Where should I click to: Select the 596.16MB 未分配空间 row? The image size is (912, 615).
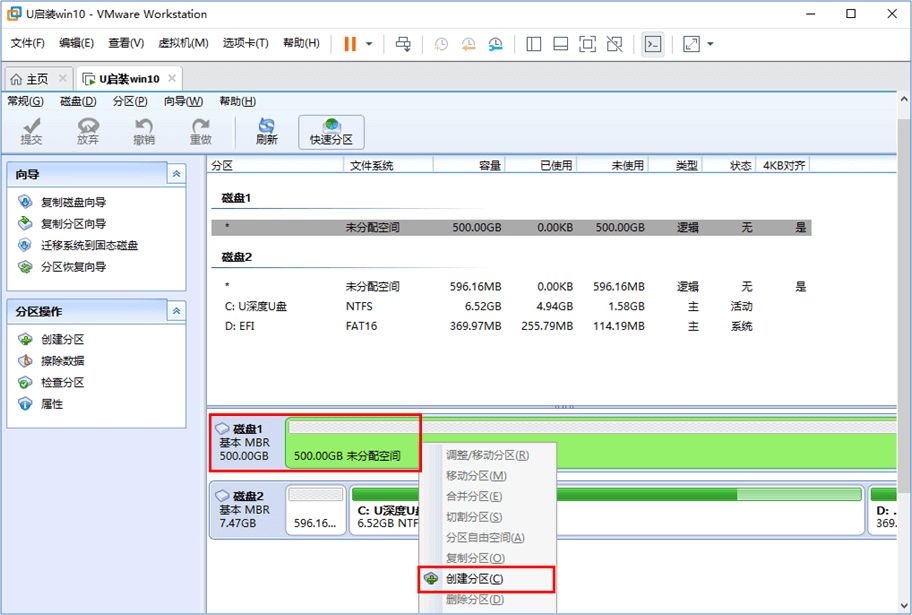(511, 286)
